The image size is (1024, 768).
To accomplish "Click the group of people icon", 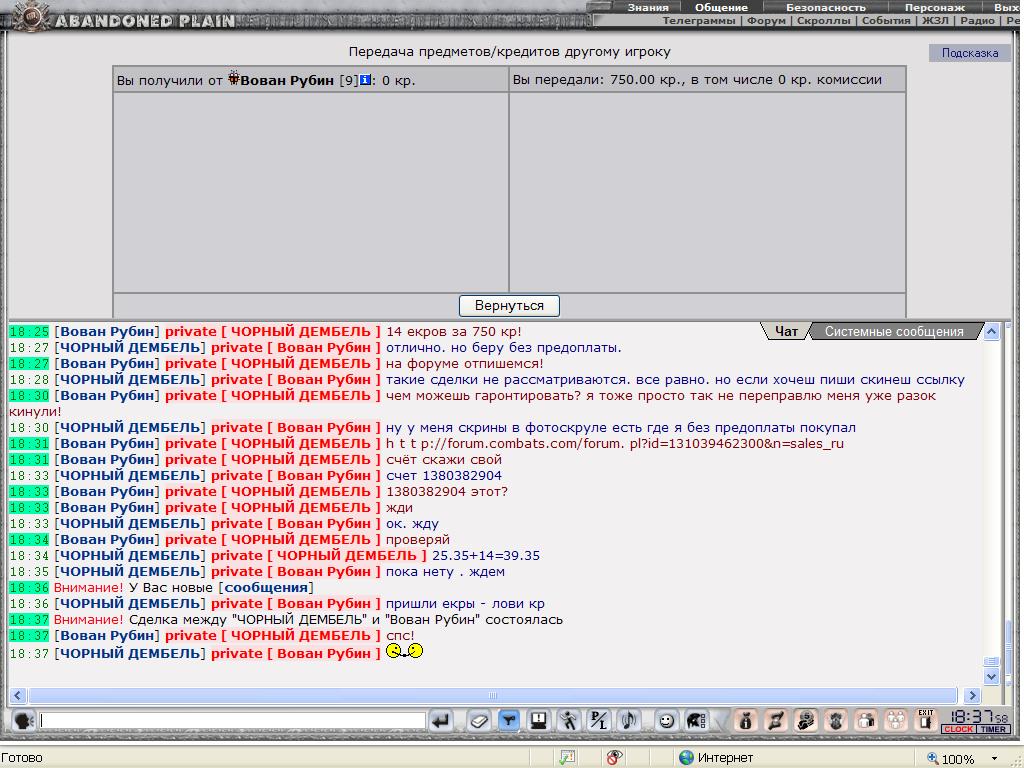I will (896, 721).
